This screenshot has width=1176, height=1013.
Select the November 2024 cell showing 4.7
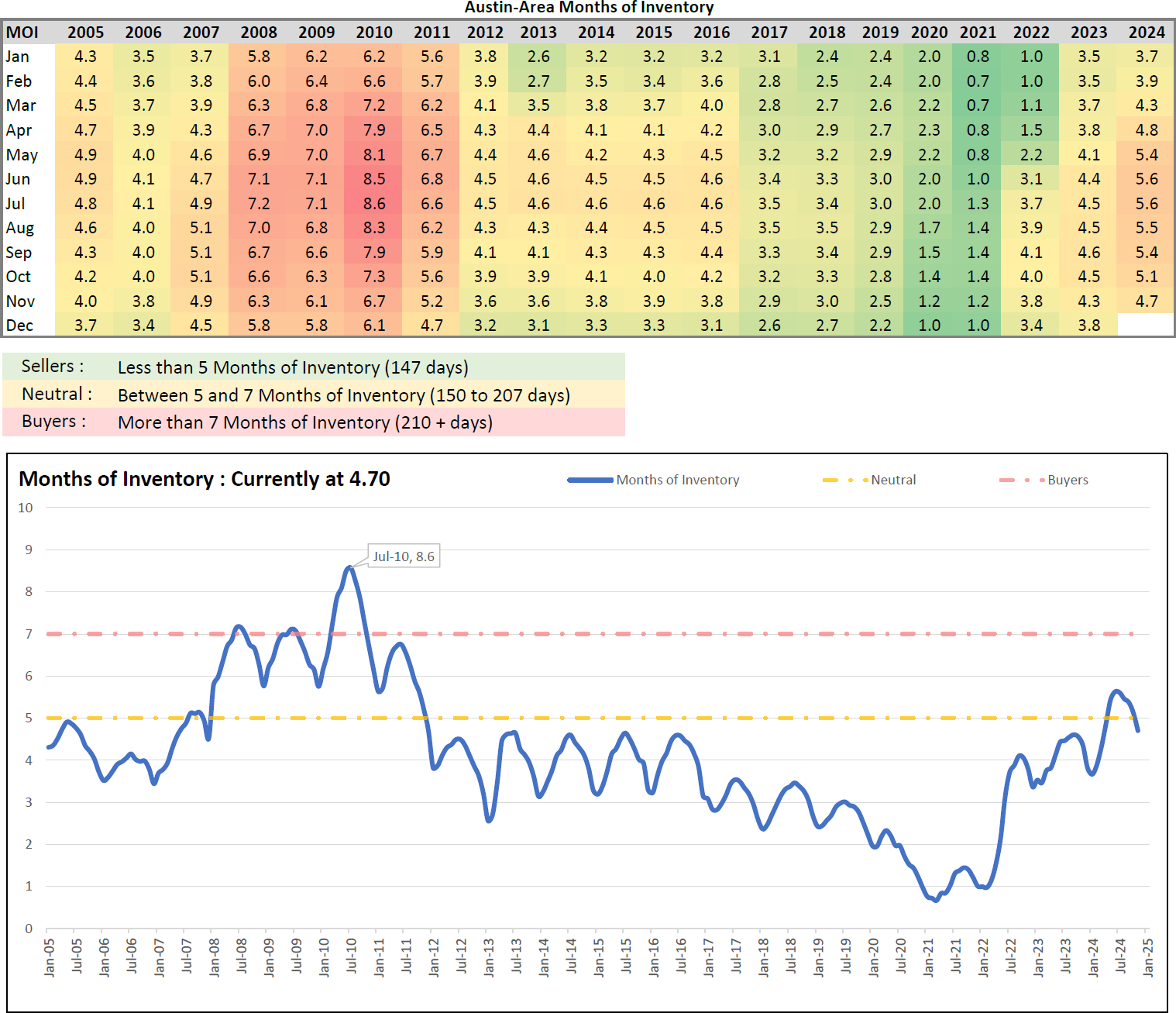click(x=1147, y=301)
